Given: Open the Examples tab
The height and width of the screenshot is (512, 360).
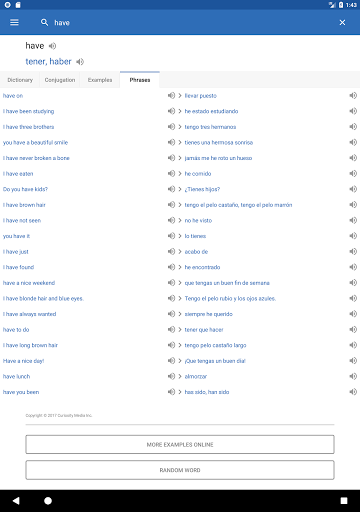Looking at the screenshot, I should (x=100, y=80).
